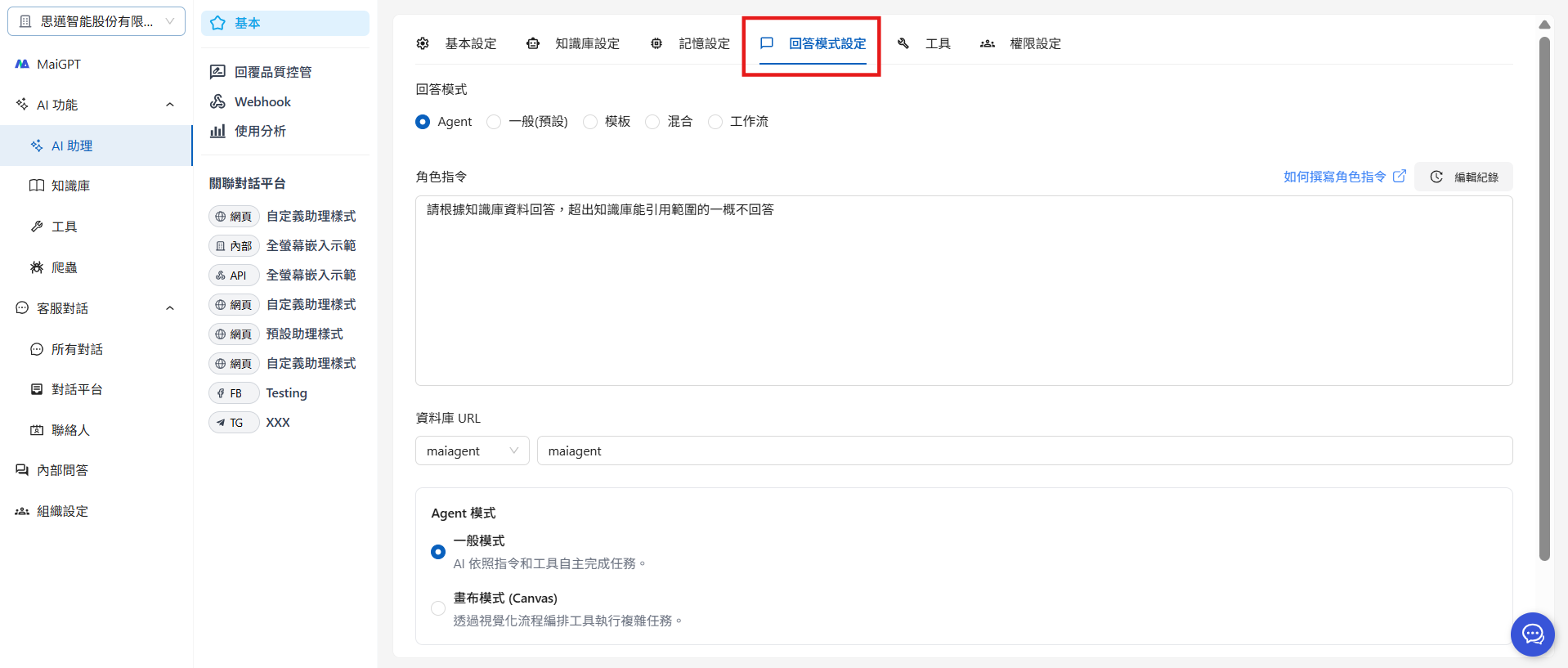Choose the 工作流 answer mode

[x=715, y=122]
